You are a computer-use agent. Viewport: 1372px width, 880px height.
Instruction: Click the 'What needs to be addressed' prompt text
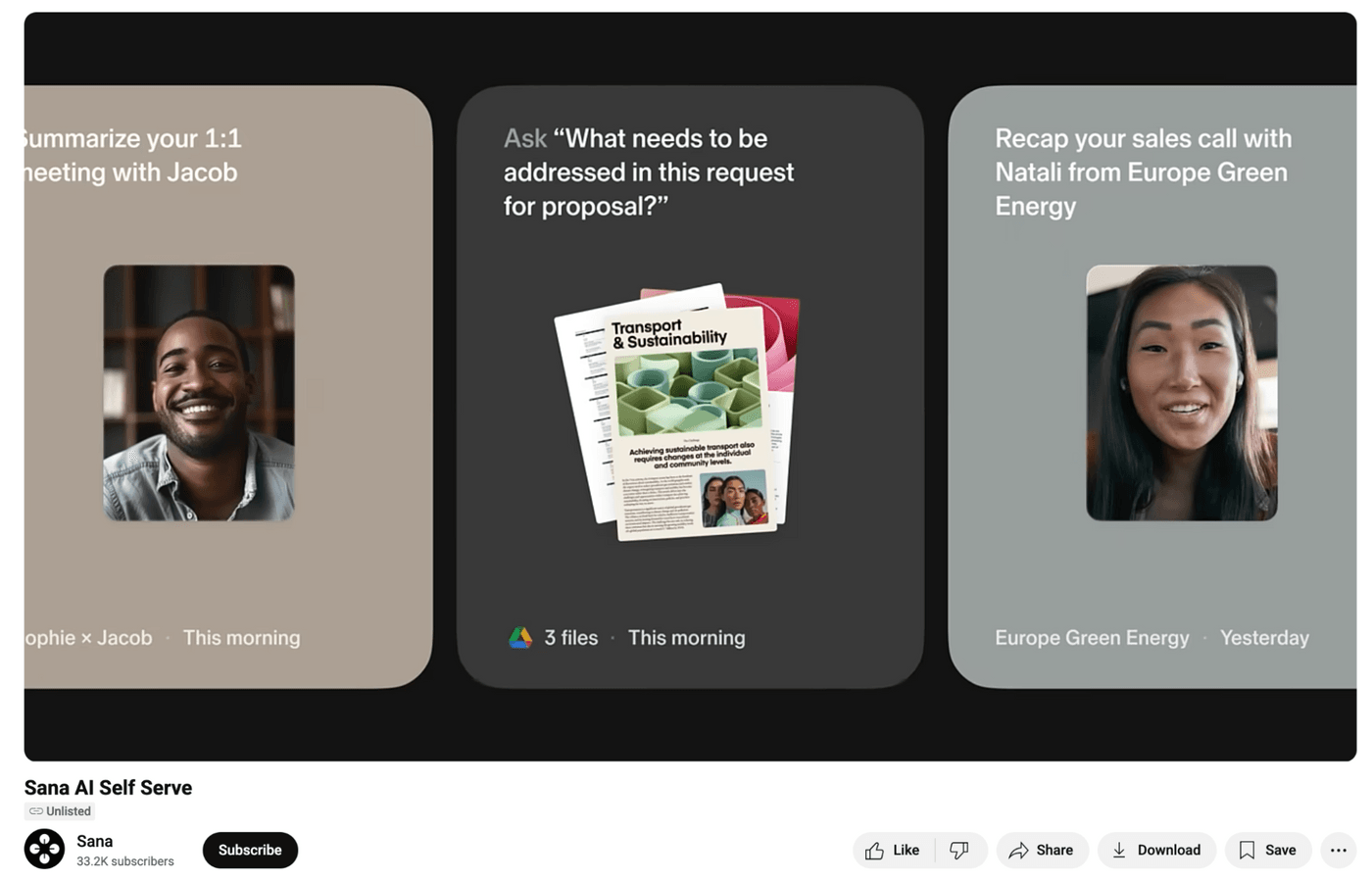click(649, 172)
